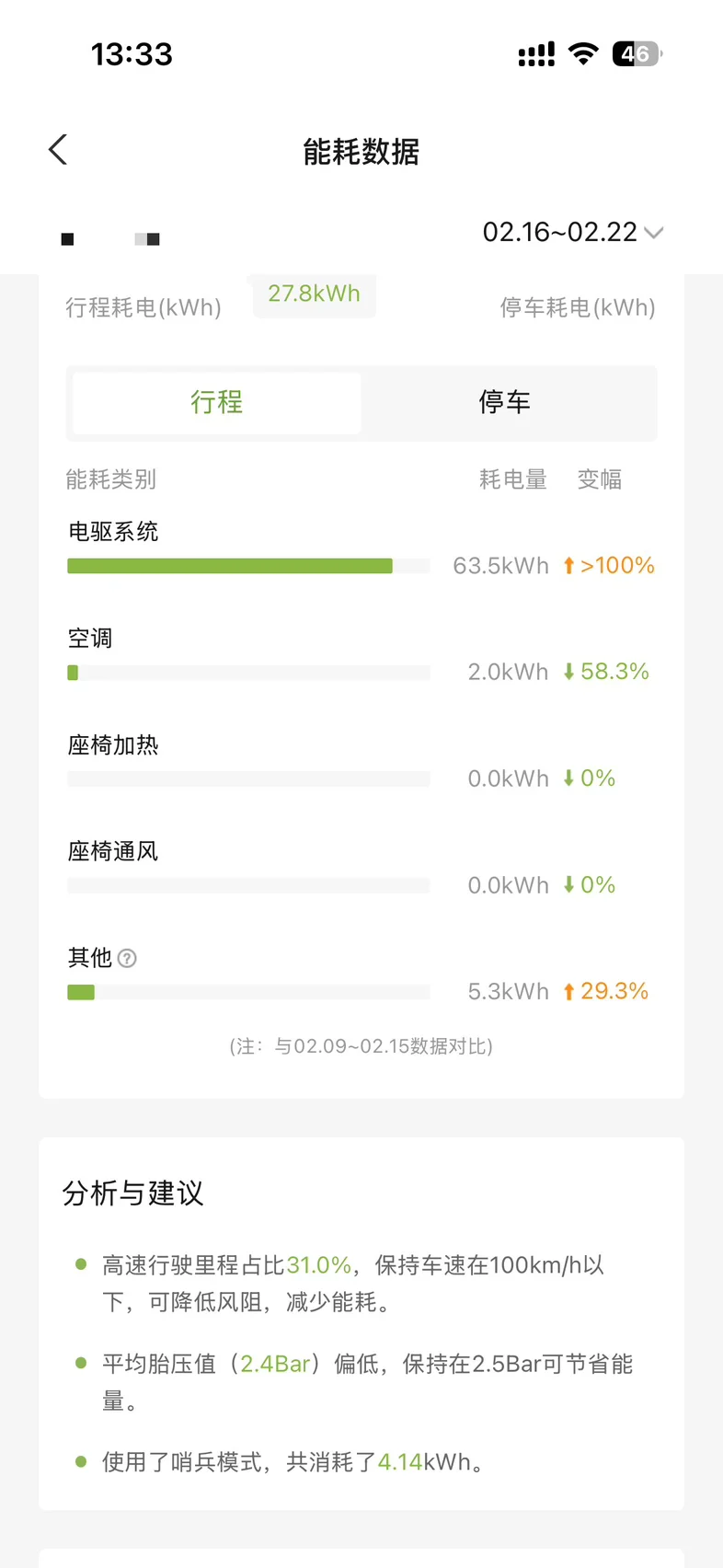
Task: Select the 停车耗电(kWh) label
Action: click(578, 307)
